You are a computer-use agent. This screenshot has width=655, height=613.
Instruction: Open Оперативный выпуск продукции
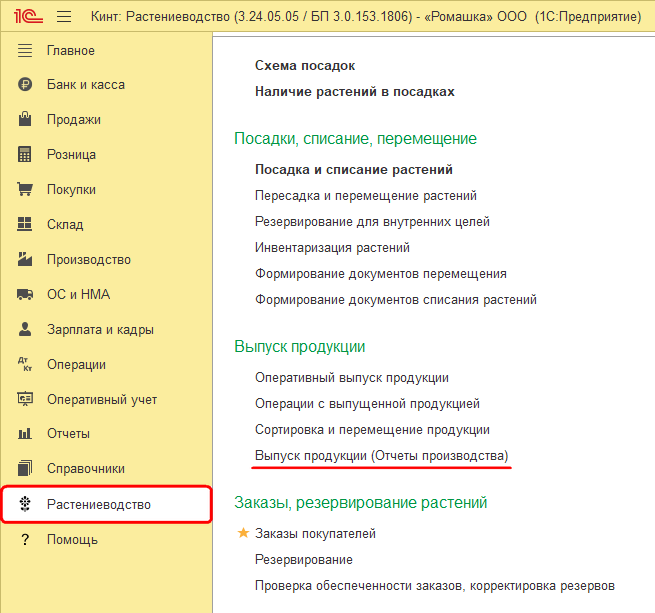point(352,378)
